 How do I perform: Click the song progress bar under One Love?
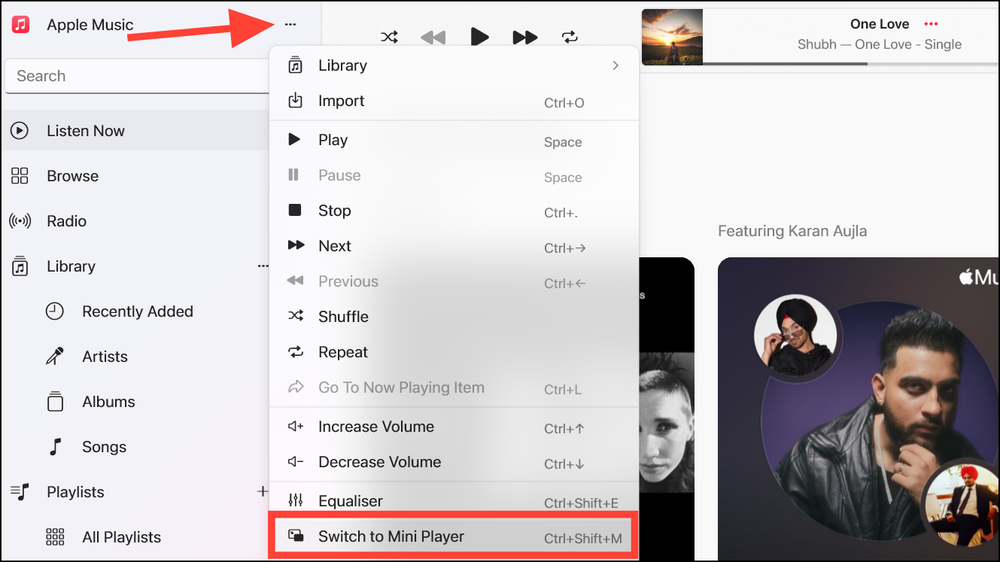[x=850, y=64]
